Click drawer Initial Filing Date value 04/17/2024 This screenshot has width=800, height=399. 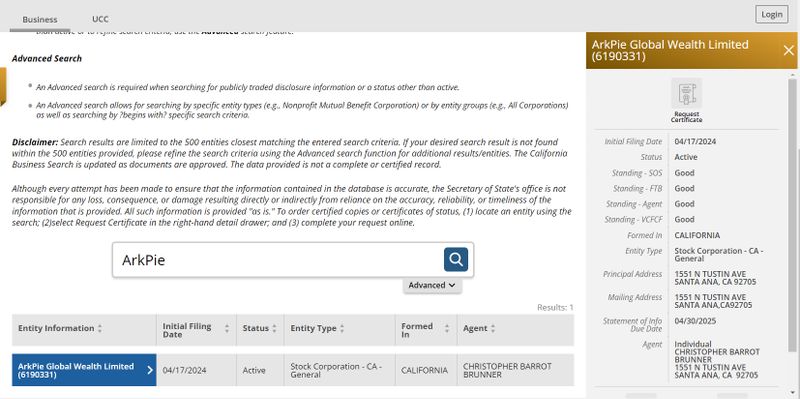tap(695, 141)
